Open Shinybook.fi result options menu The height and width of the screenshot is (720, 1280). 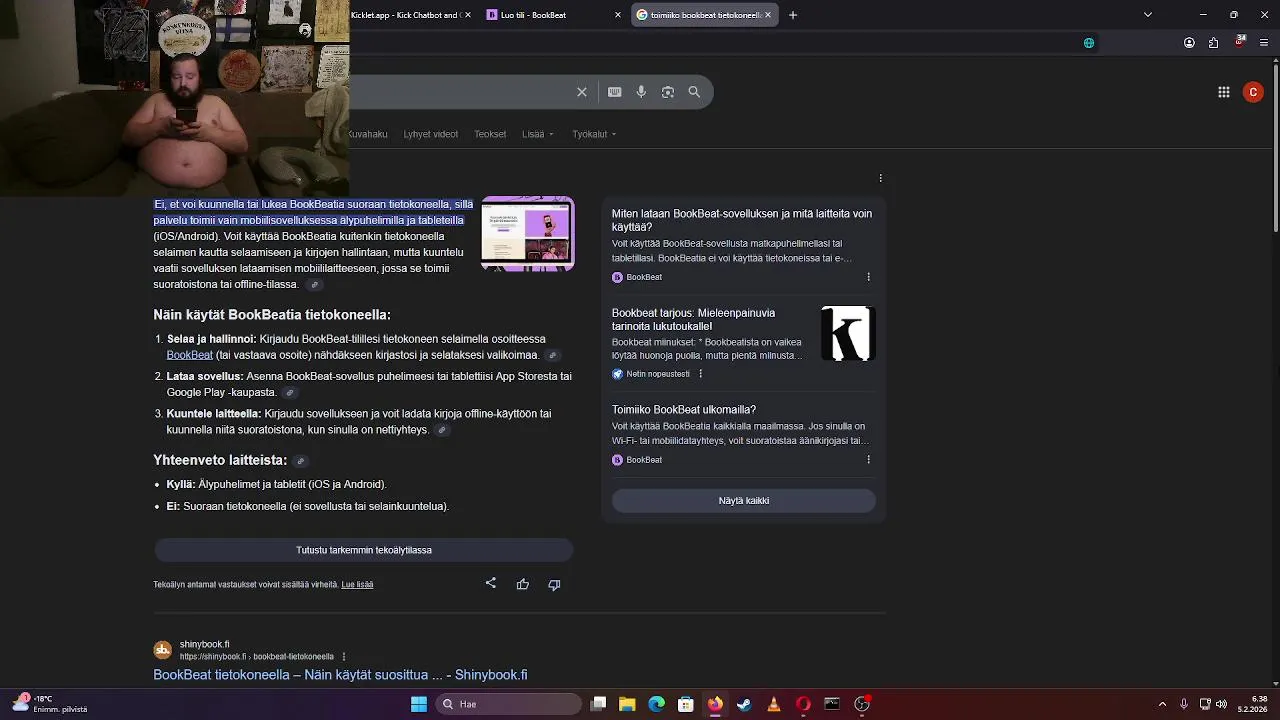click(344, 657)
